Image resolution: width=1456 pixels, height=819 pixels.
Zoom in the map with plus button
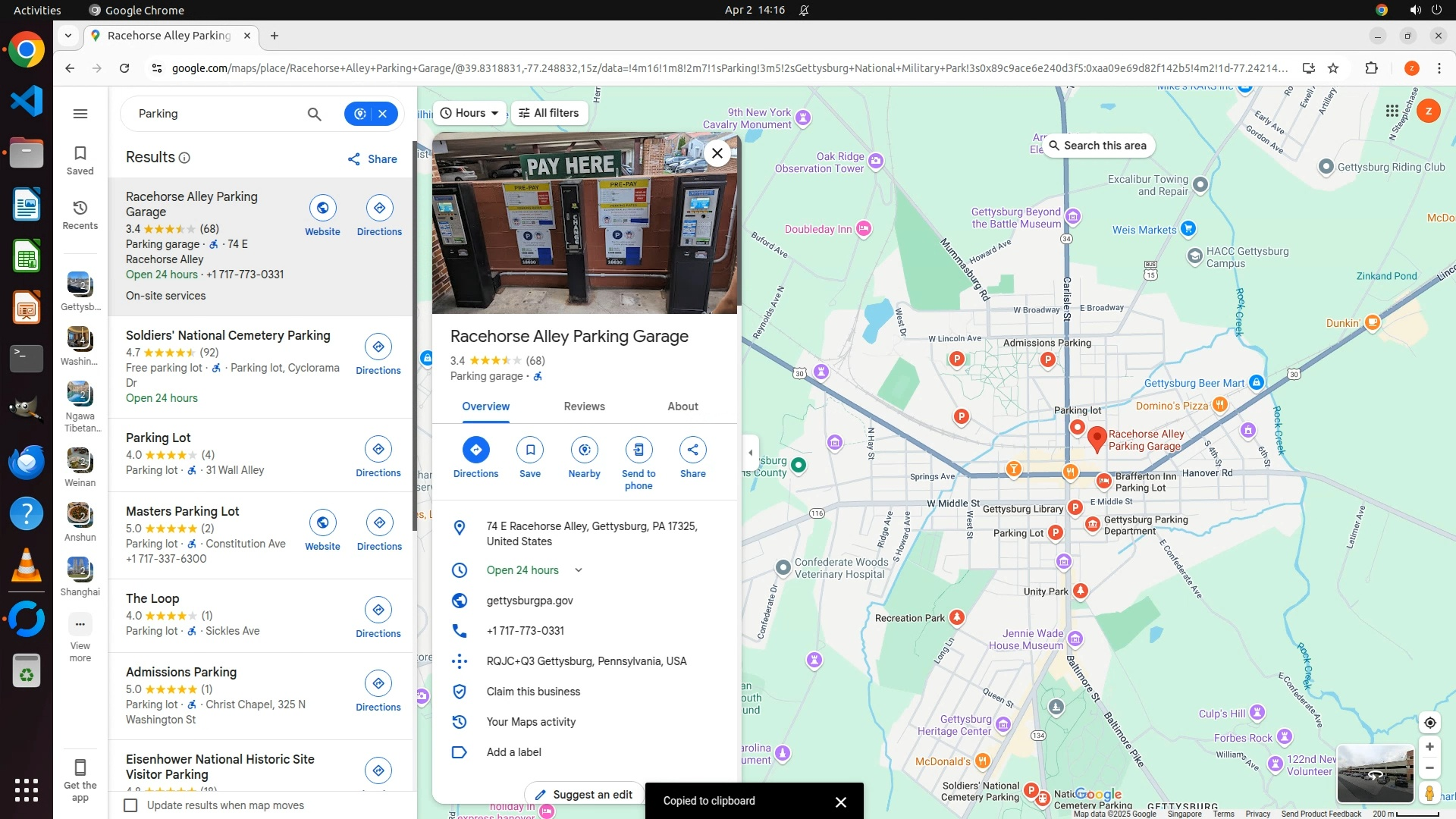pos(1429,747)
